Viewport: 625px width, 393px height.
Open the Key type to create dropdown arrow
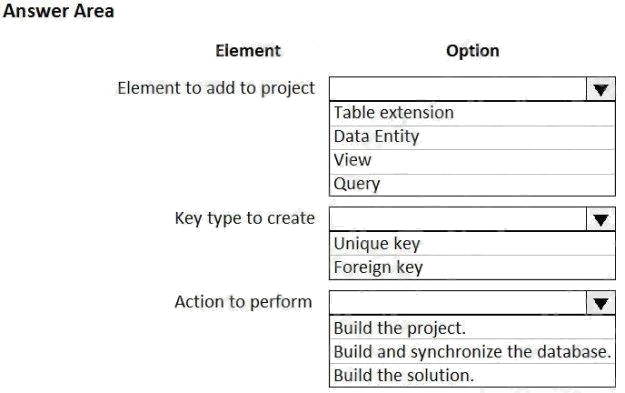pyautogui.click(x=601, y=219)
